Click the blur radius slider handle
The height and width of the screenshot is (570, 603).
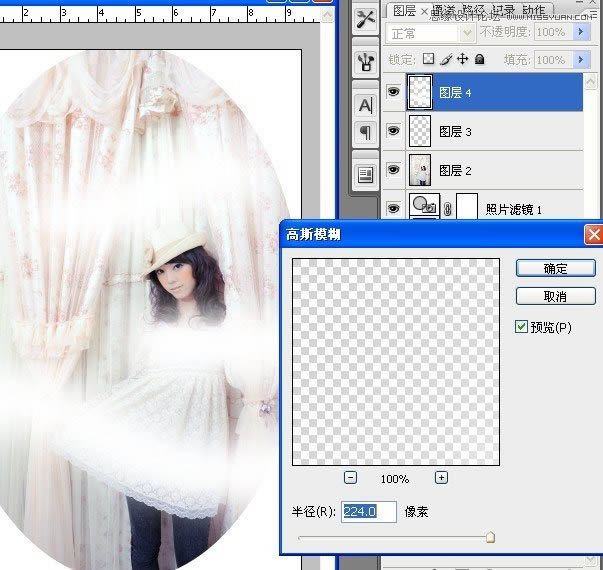(x=490, y=537)
